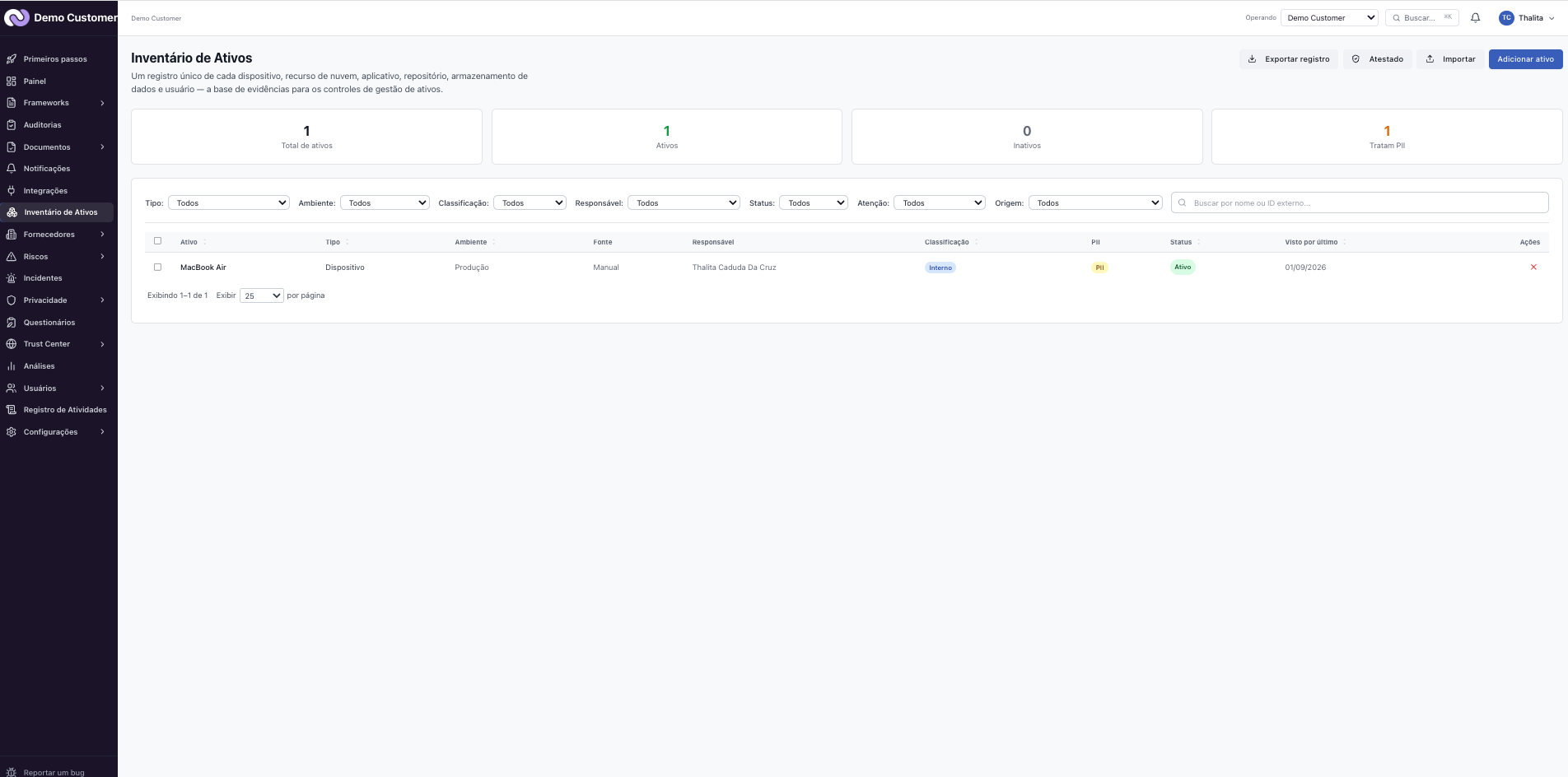Click the Análises bar chart icon
The width and height of the screenshot is (1568, 777).
(12, 366)
